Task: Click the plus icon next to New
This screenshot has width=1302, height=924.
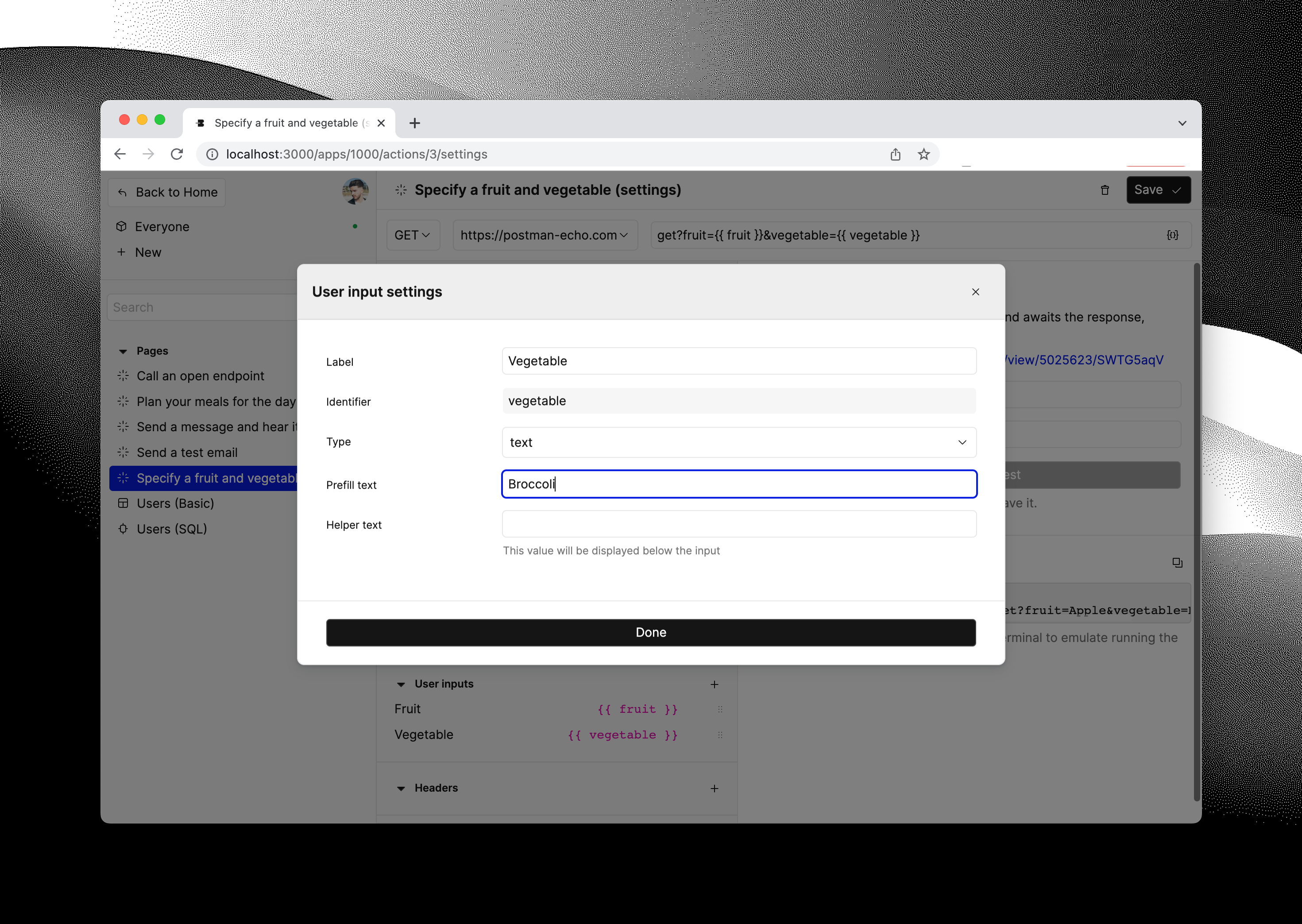Action: 122,252
